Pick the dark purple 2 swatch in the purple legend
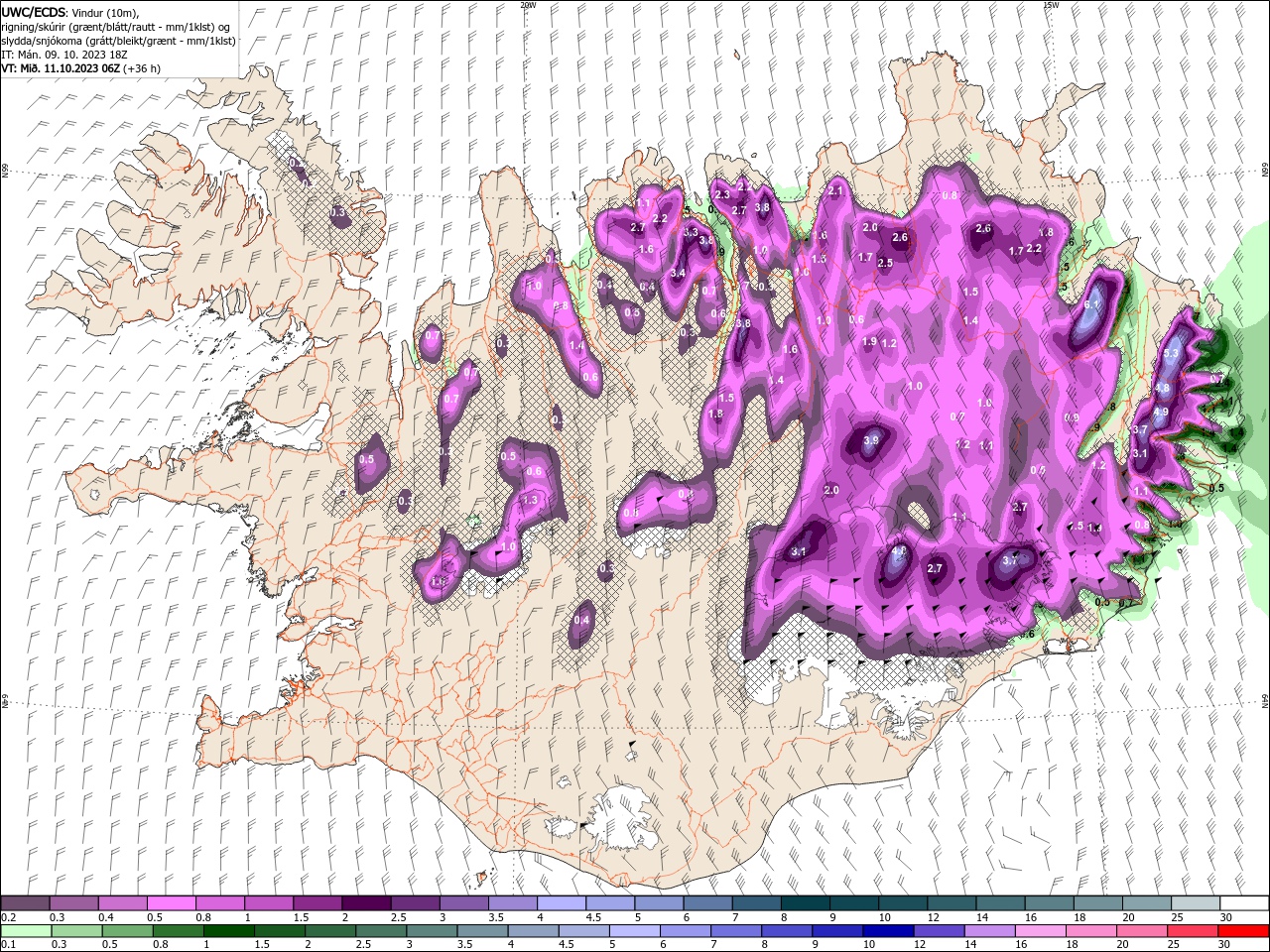The height and width of the screenshot is (952, 1270). (x=365, y=903)
